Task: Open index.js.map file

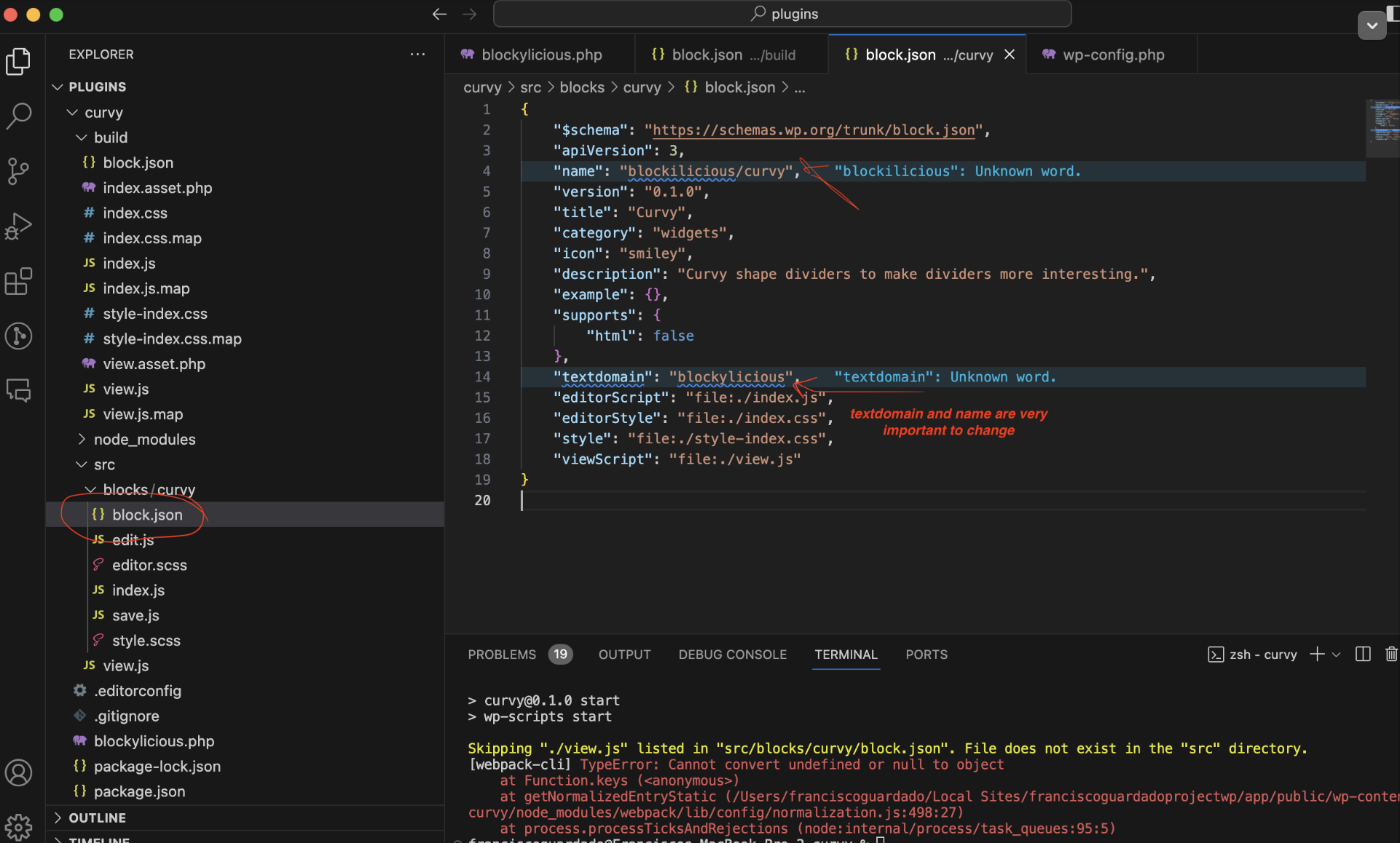Action: pos(245,288)
